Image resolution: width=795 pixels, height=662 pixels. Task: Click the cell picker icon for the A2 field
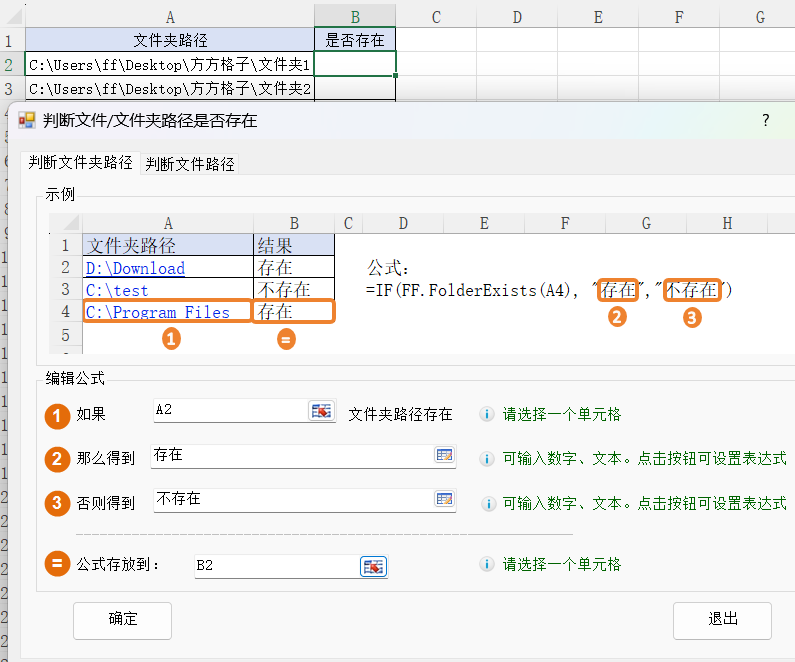click(x=321, y=411)
